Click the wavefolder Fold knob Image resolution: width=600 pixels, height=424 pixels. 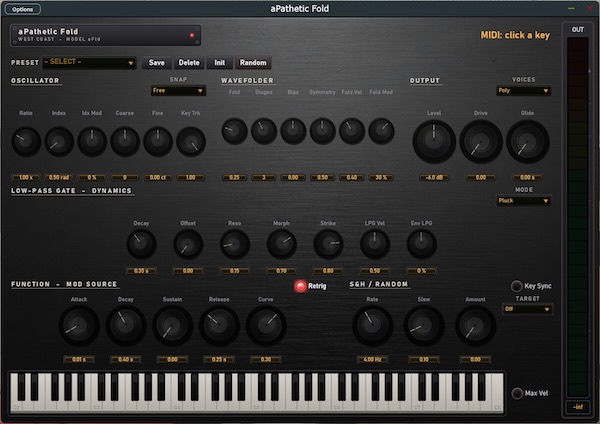tap(234, 131)
